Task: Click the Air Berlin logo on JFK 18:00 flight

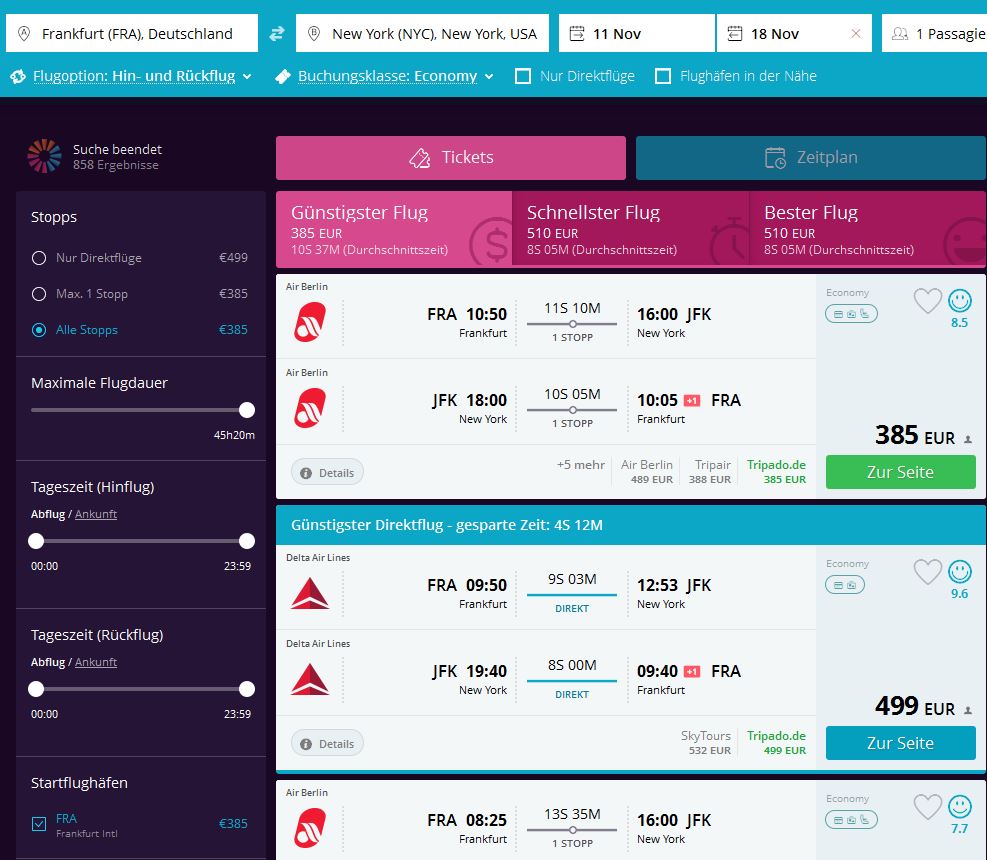Action: tap(310, 408)
